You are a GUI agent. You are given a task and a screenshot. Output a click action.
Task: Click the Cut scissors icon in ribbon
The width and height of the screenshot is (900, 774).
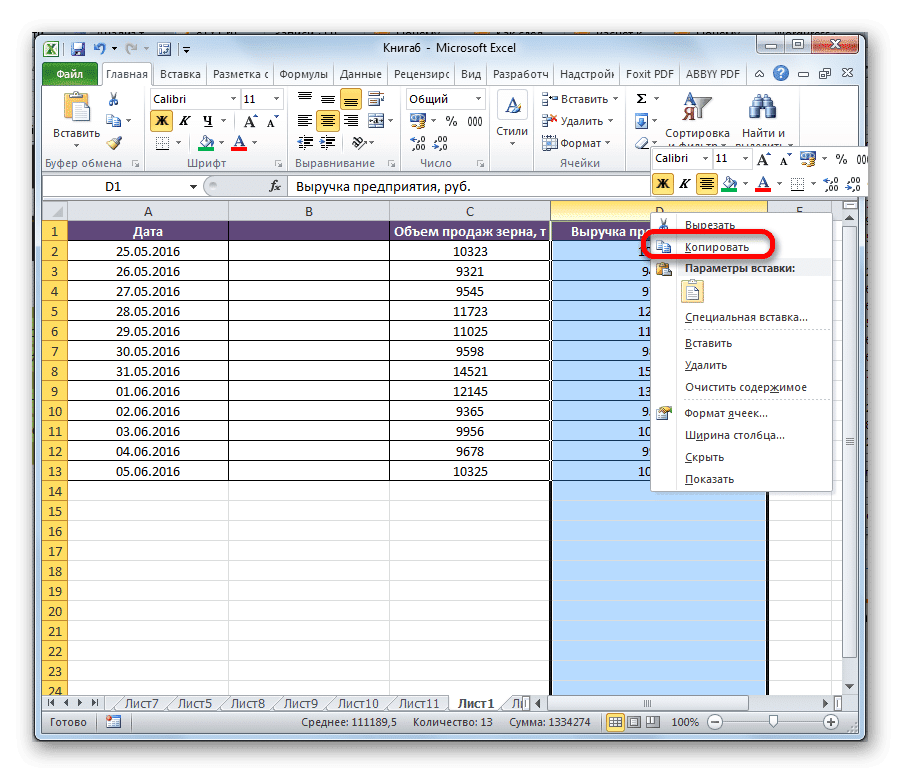[114, 99]
